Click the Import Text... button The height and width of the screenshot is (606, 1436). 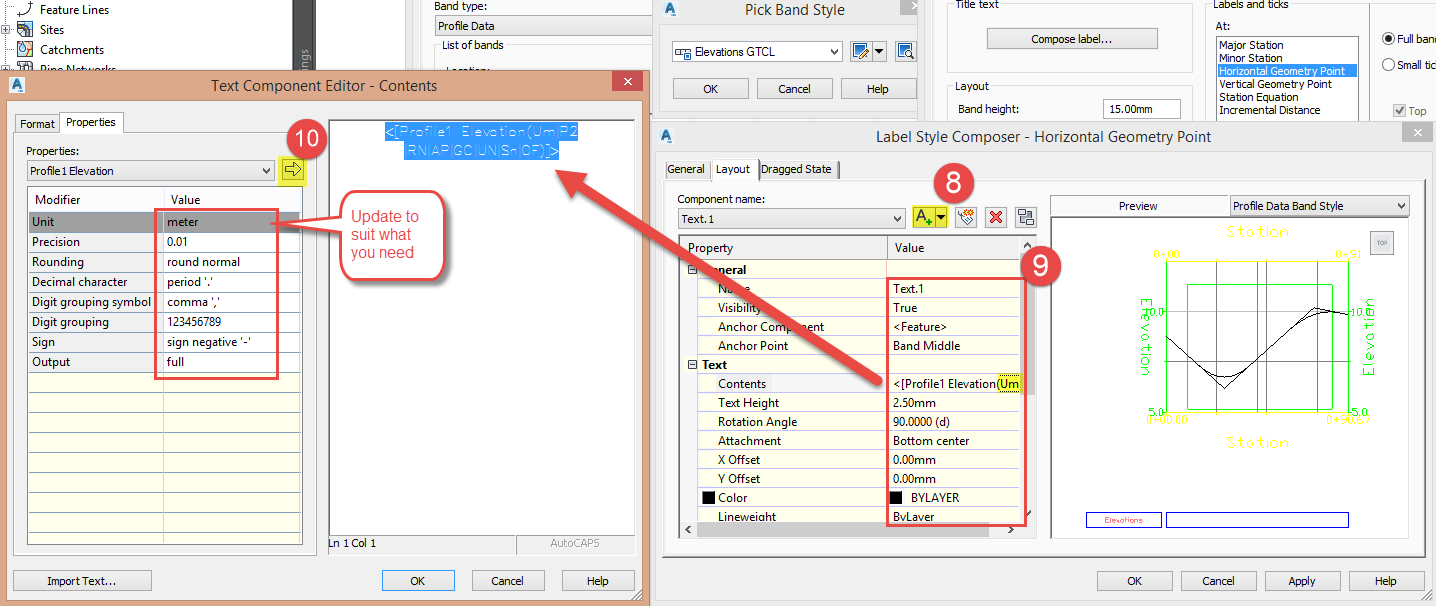(82, 581)
